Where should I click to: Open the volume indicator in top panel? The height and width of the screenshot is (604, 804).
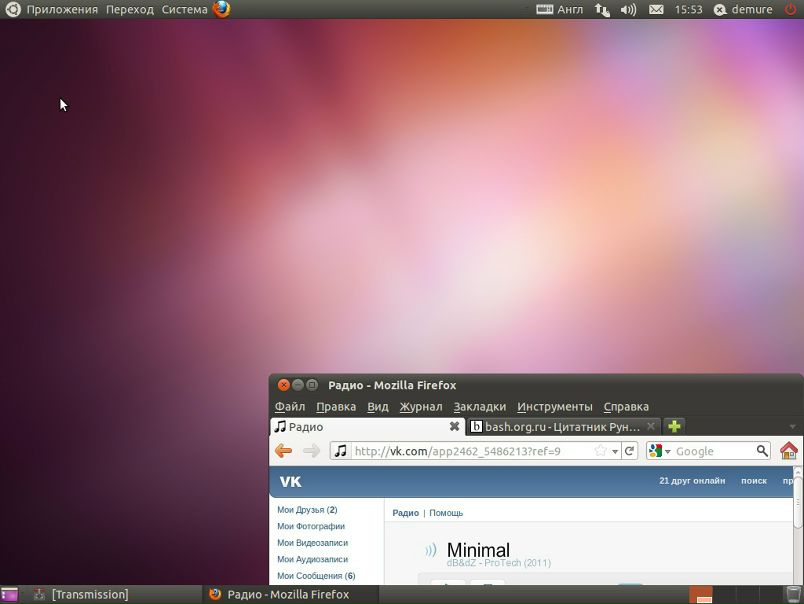[x=628, y=9]
